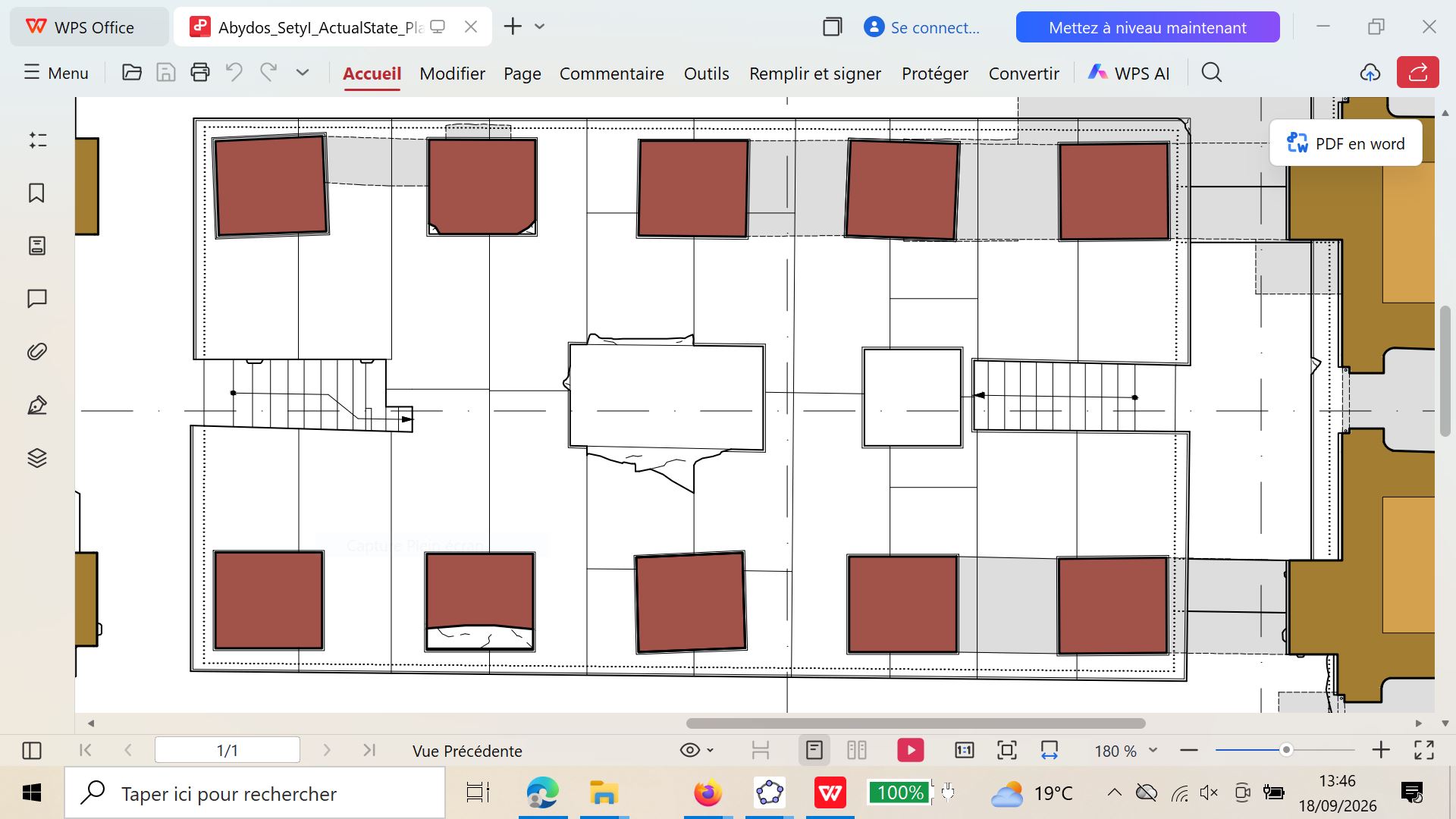
Task: Switch to the Commentaire tab
Action: [611, 74]
